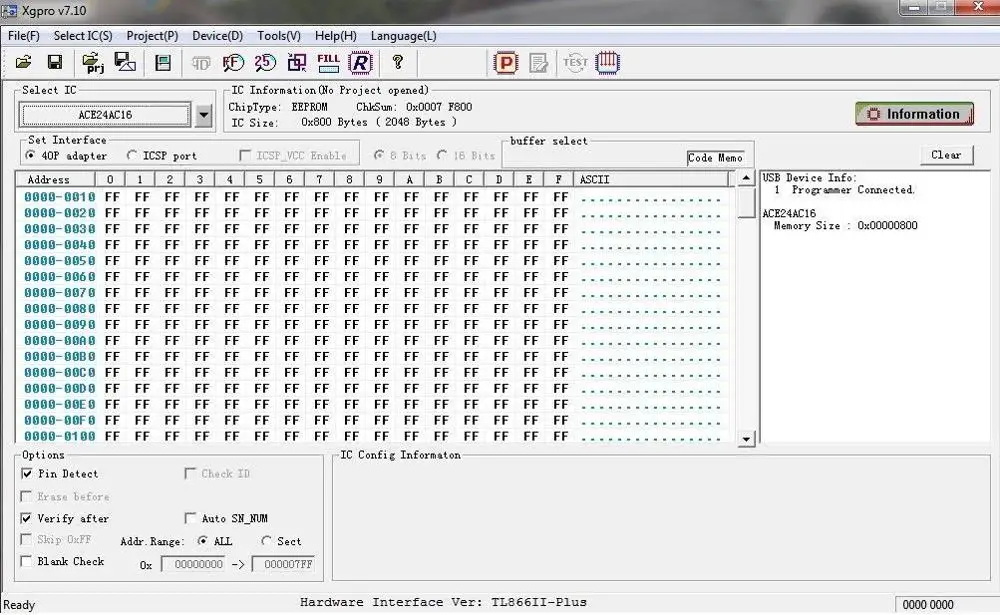Enable the Blank Check checkbox

(27, 561)
